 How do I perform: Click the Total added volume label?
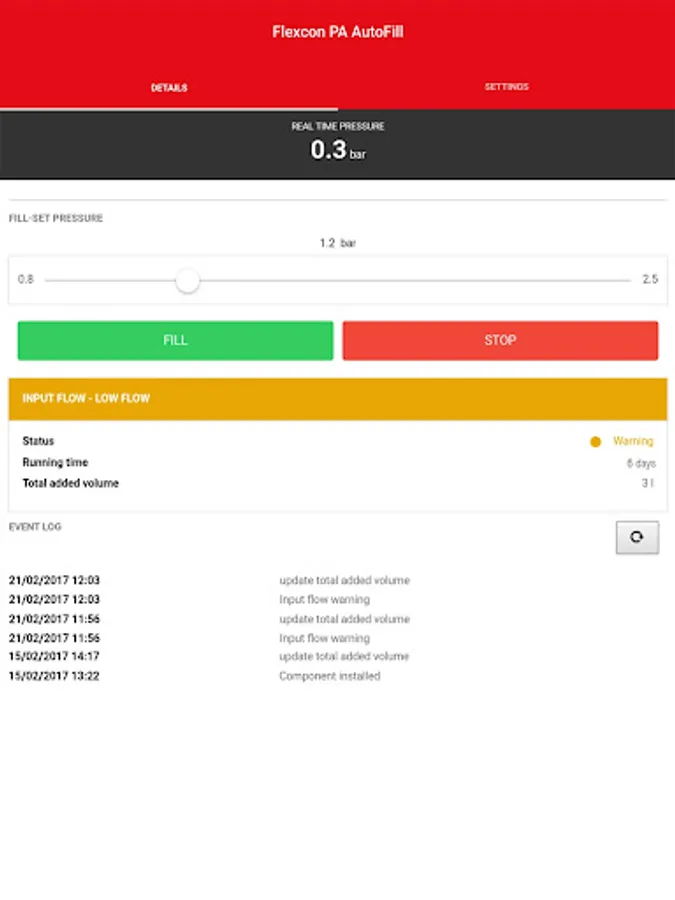click(x=71, y=483)
